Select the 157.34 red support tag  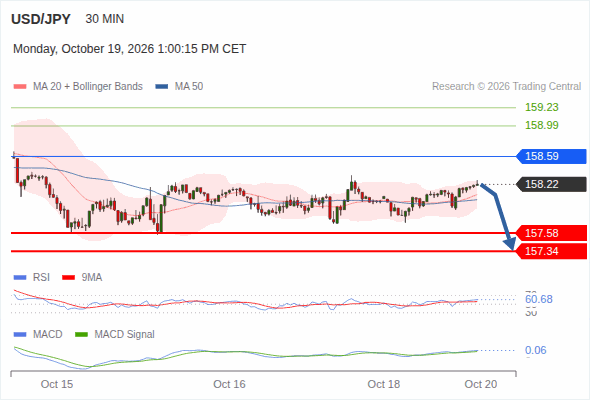tap(551, 251)
